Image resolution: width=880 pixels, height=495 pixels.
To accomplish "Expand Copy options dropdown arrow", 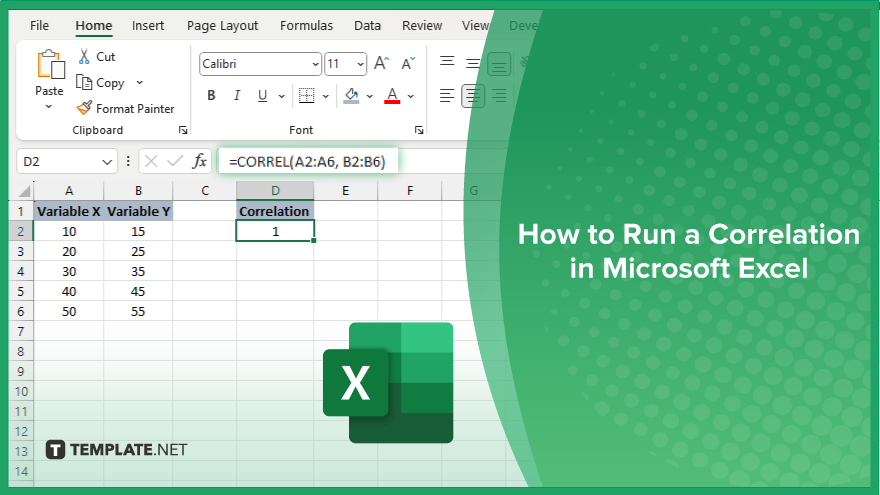I will coord(140,82).
